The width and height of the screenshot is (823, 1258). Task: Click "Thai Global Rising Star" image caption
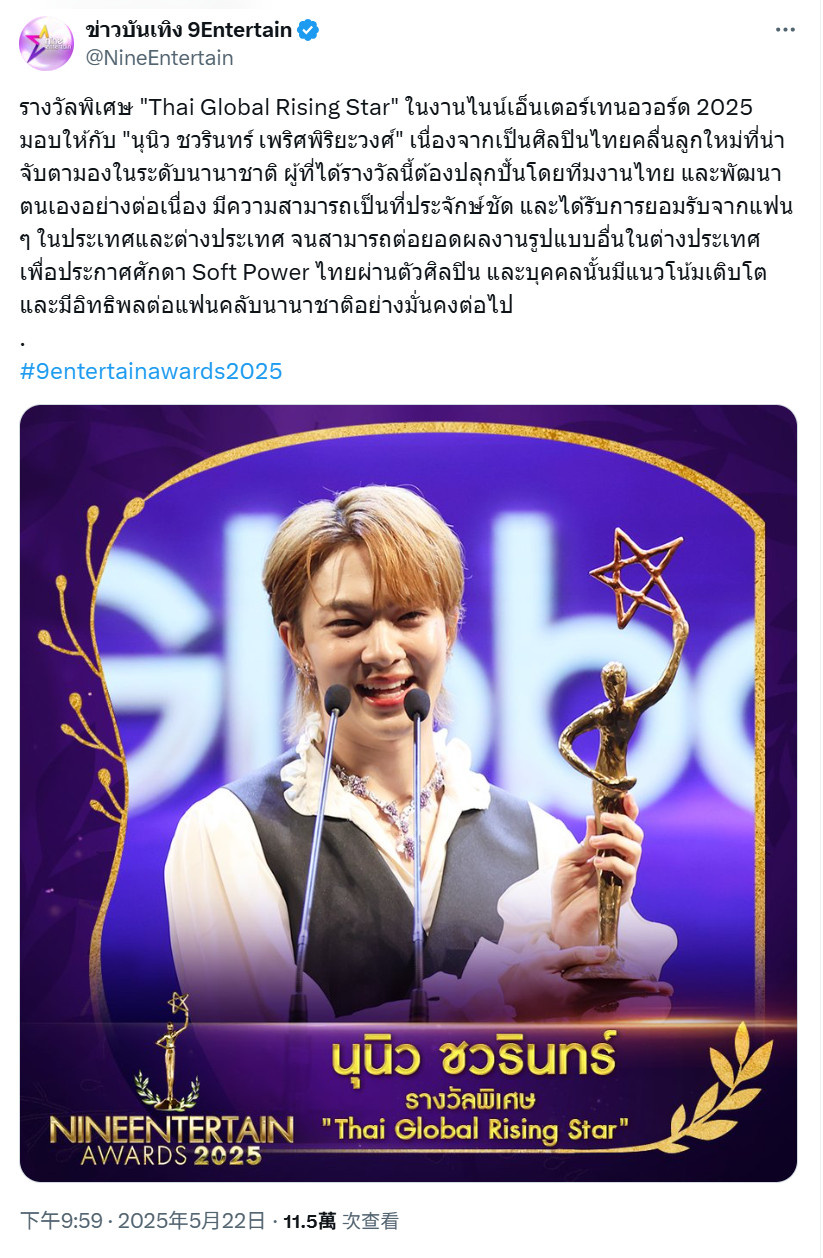[475, 1130]
